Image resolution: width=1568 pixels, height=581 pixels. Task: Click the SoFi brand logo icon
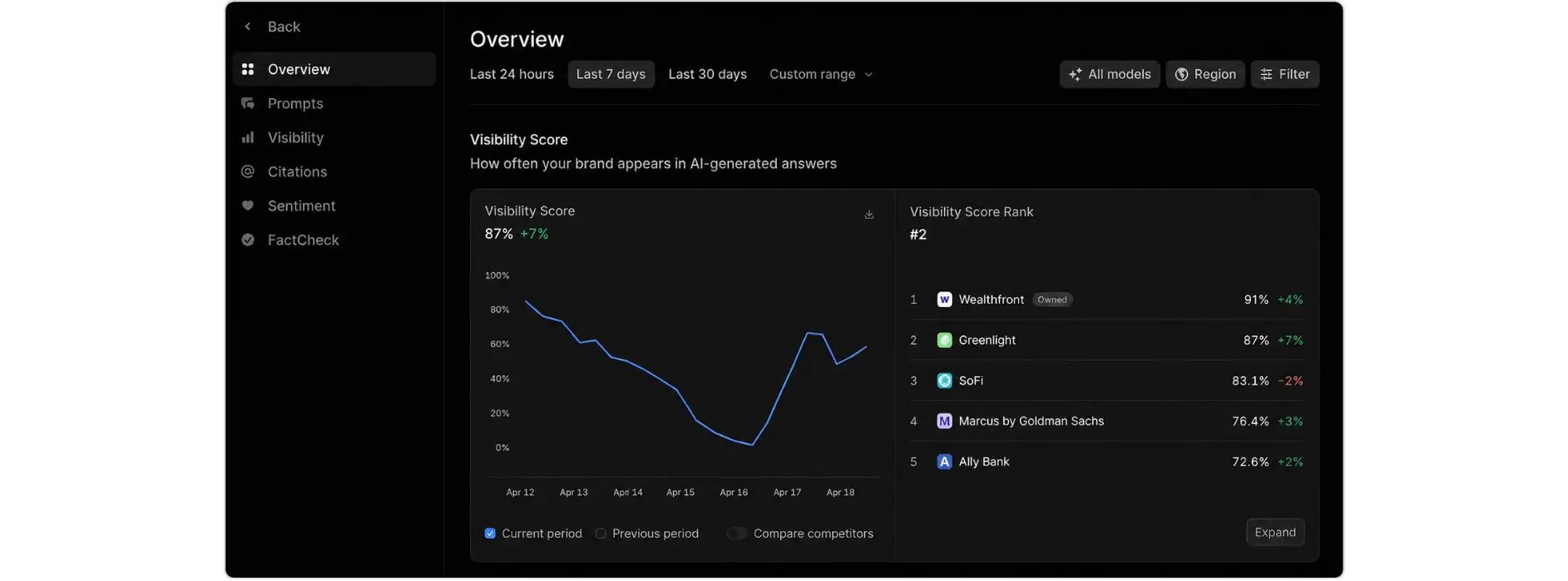point(944,381)
